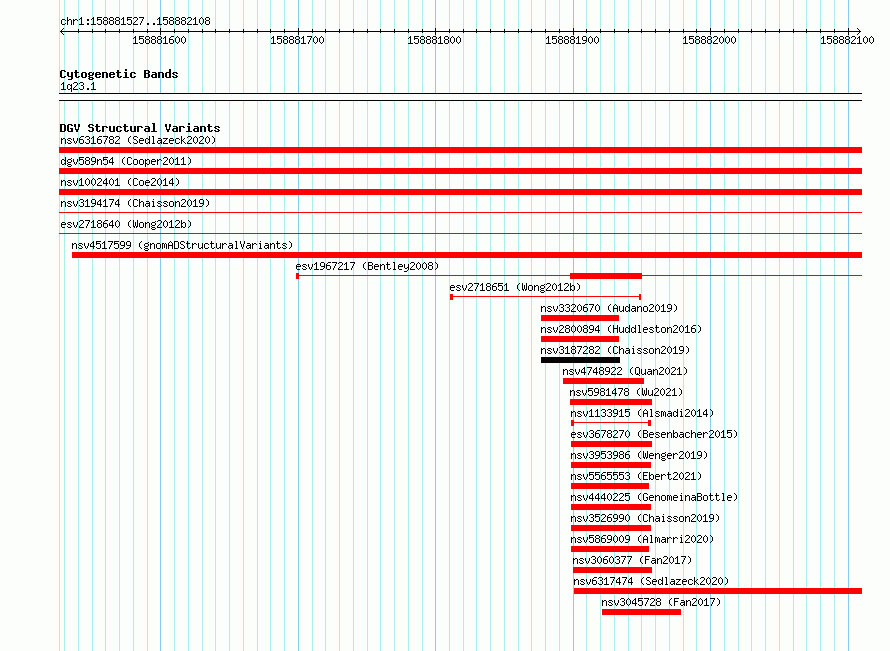Viewport: 890px width, 651px height.
Task: Open nsv4440225 (GenomeinaBottle) variant
Action: click(654, 497)
